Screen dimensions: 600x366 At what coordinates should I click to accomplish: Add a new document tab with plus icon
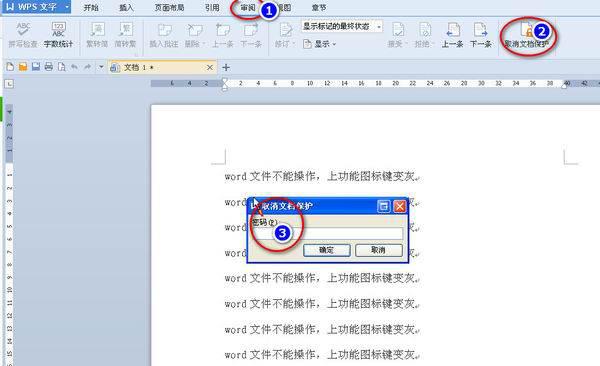coord(226,67)
